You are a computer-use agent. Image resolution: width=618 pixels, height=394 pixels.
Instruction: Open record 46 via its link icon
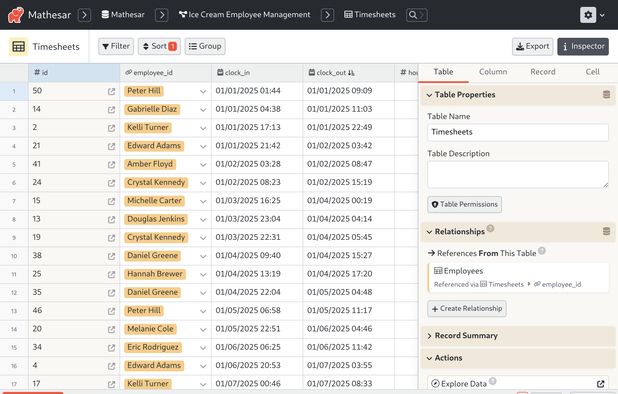click(x=112, y=311)
